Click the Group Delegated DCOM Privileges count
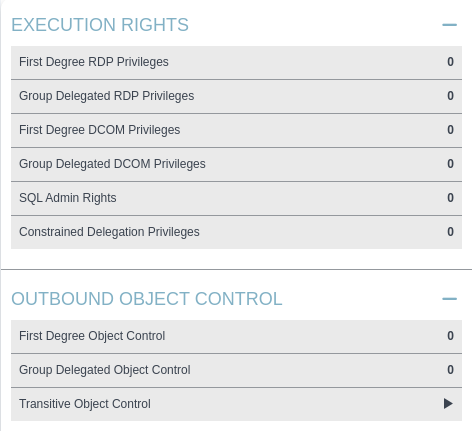Image resolution: width=472 pixels, height=431 pixels. pyautogui.click(x=450, y=164)
